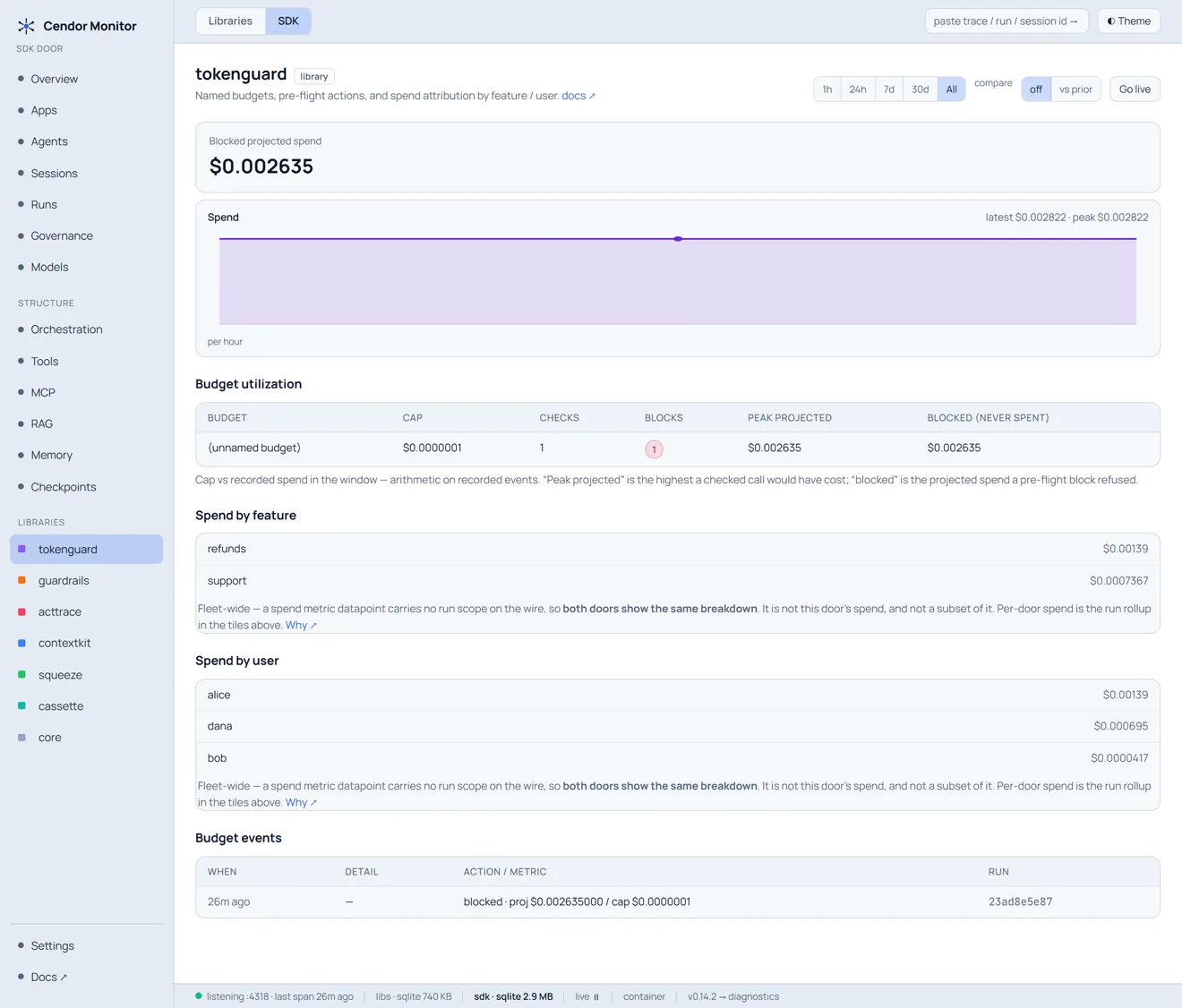Open Apps in the sidebar

pyautogui.click(x=86, y=110)
